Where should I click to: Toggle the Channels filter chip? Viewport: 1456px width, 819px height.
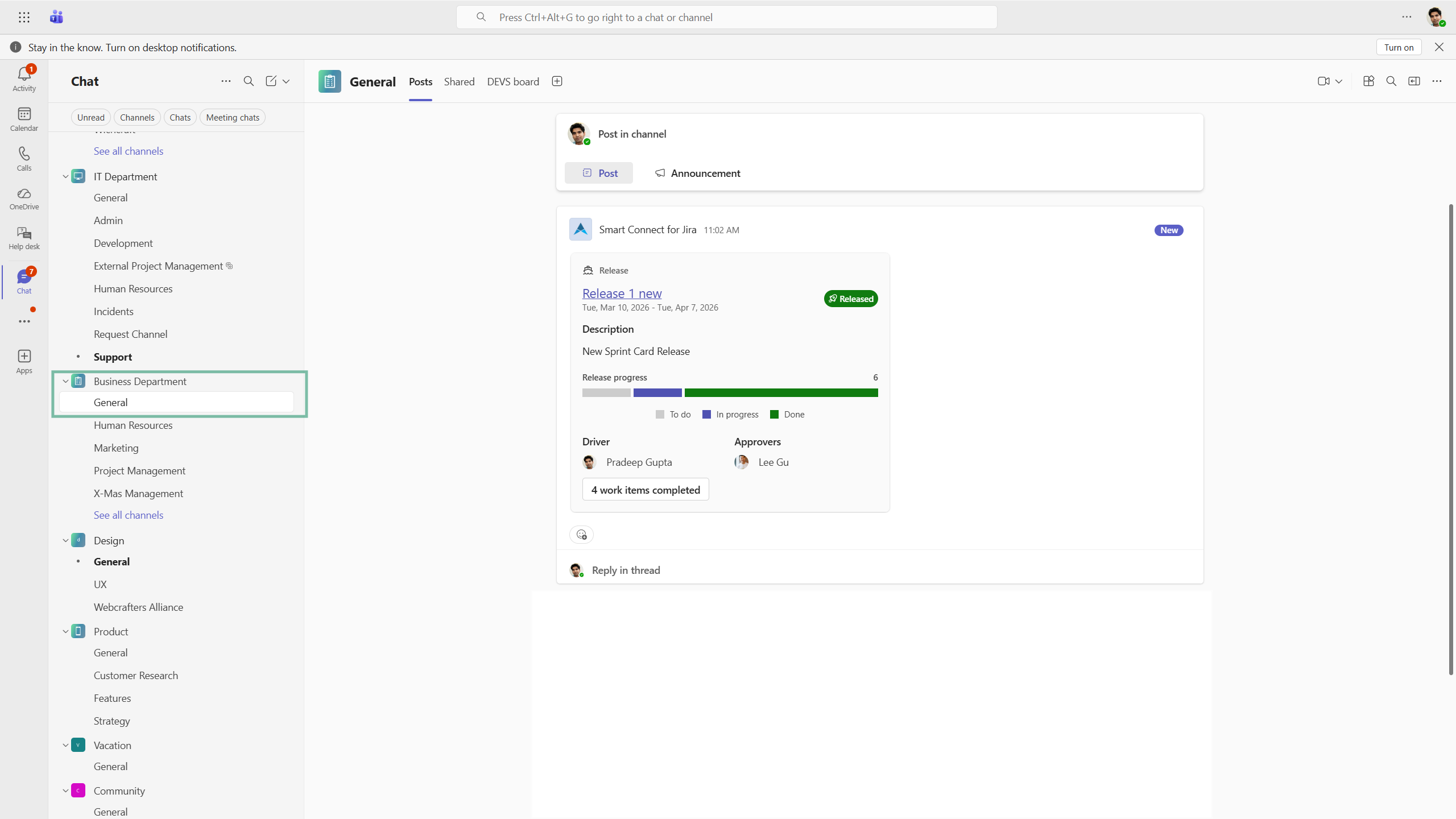pyautogui.click(x=137, y=118)
